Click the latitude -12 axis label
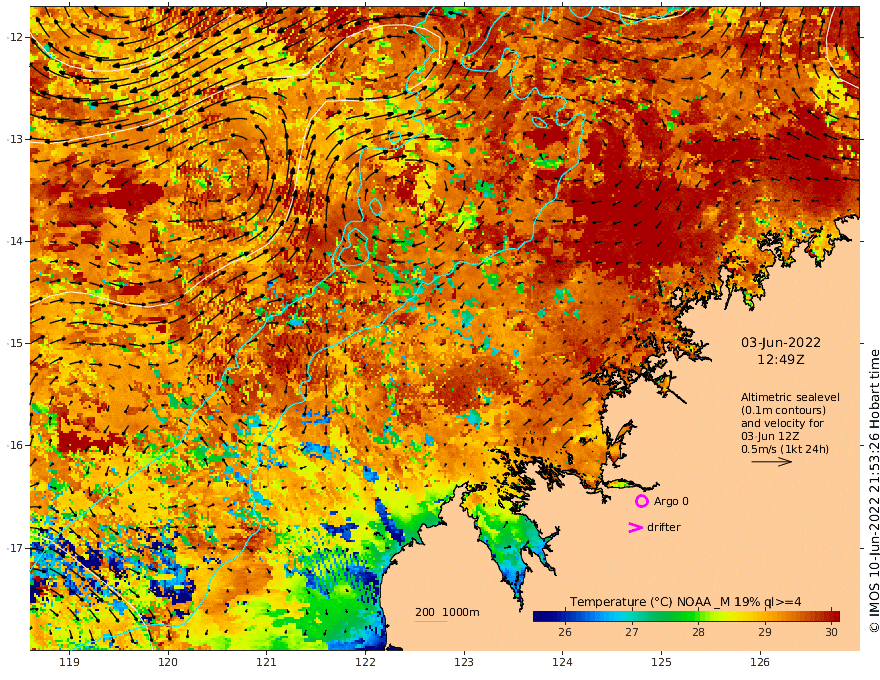 [15, 37]
